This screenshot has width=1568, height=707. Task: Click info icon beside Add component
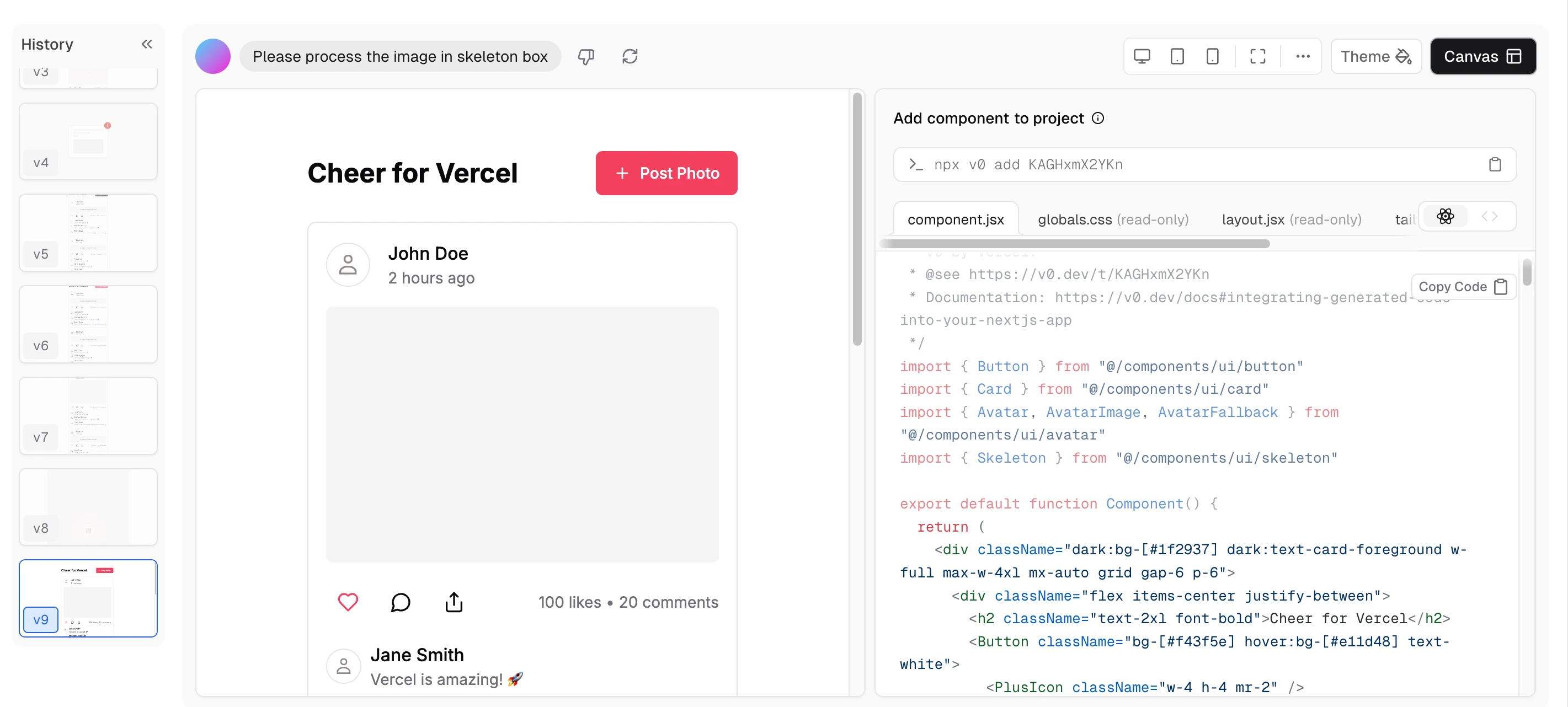(x=1097, y=118)
